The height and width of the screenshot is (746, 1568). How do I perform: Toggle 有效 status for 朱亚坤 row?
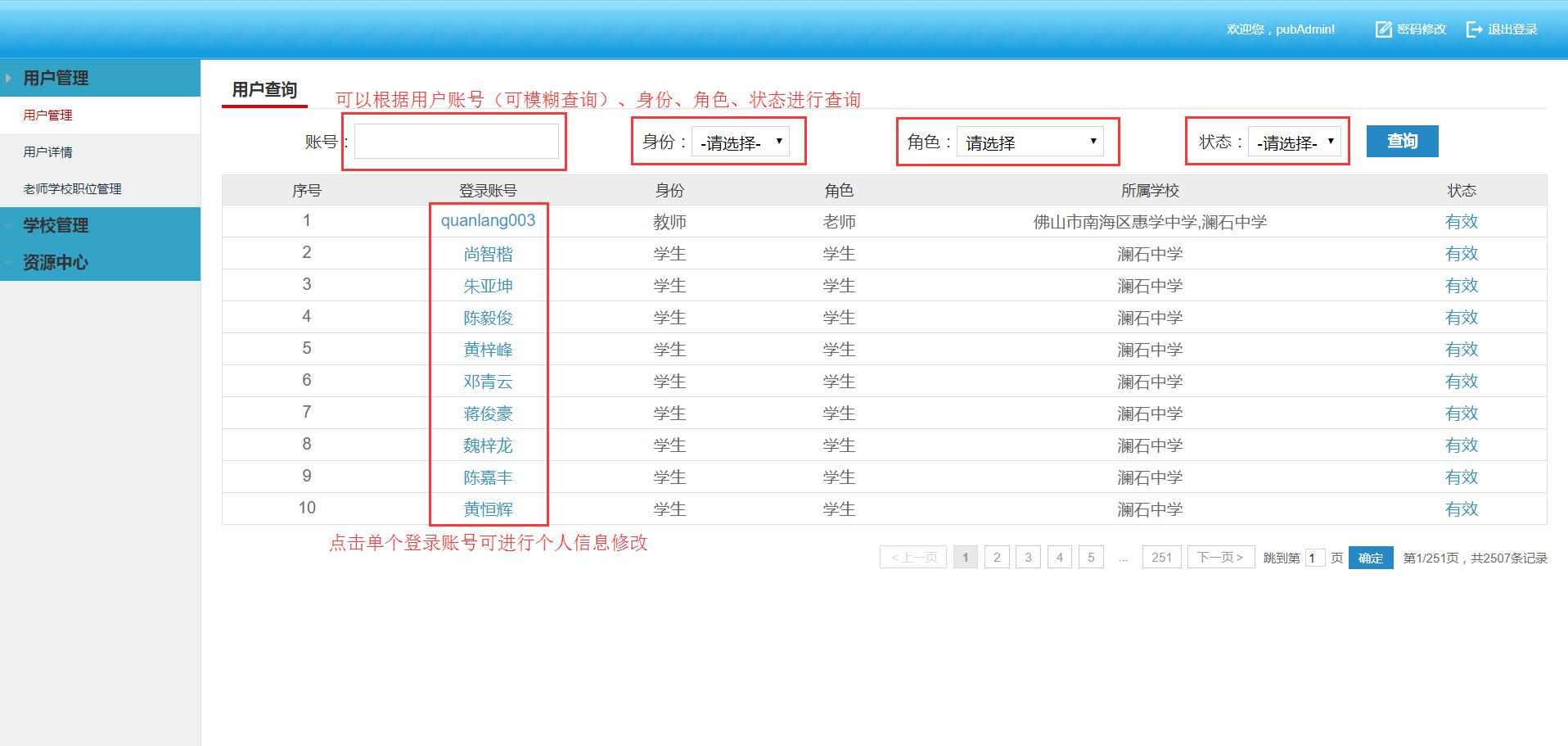pos(1461,286)
